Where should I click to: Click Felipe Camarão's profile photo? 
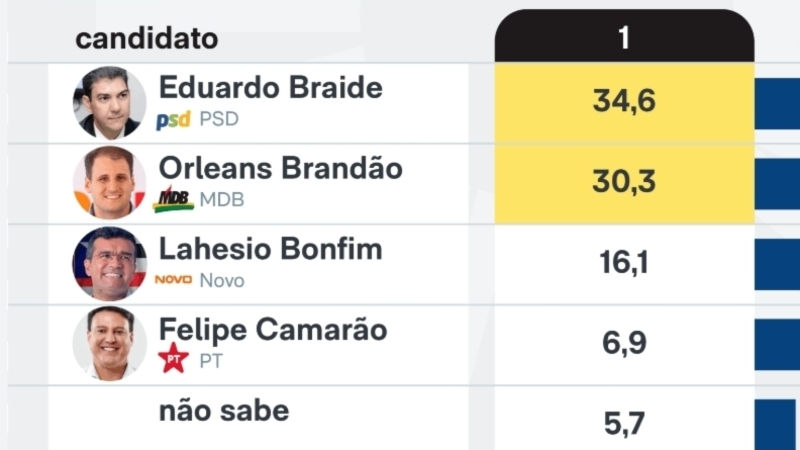coord(110,344)
